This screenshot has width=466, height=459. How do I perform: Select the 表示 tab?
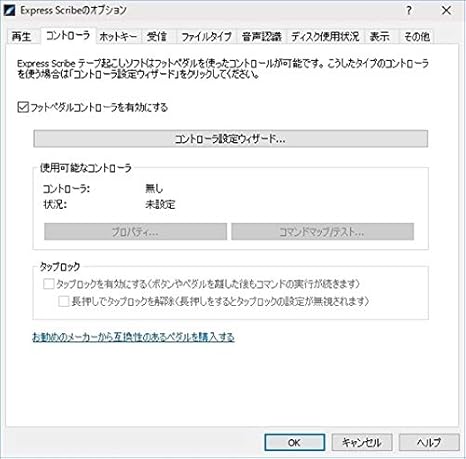[x=380, y=36]
